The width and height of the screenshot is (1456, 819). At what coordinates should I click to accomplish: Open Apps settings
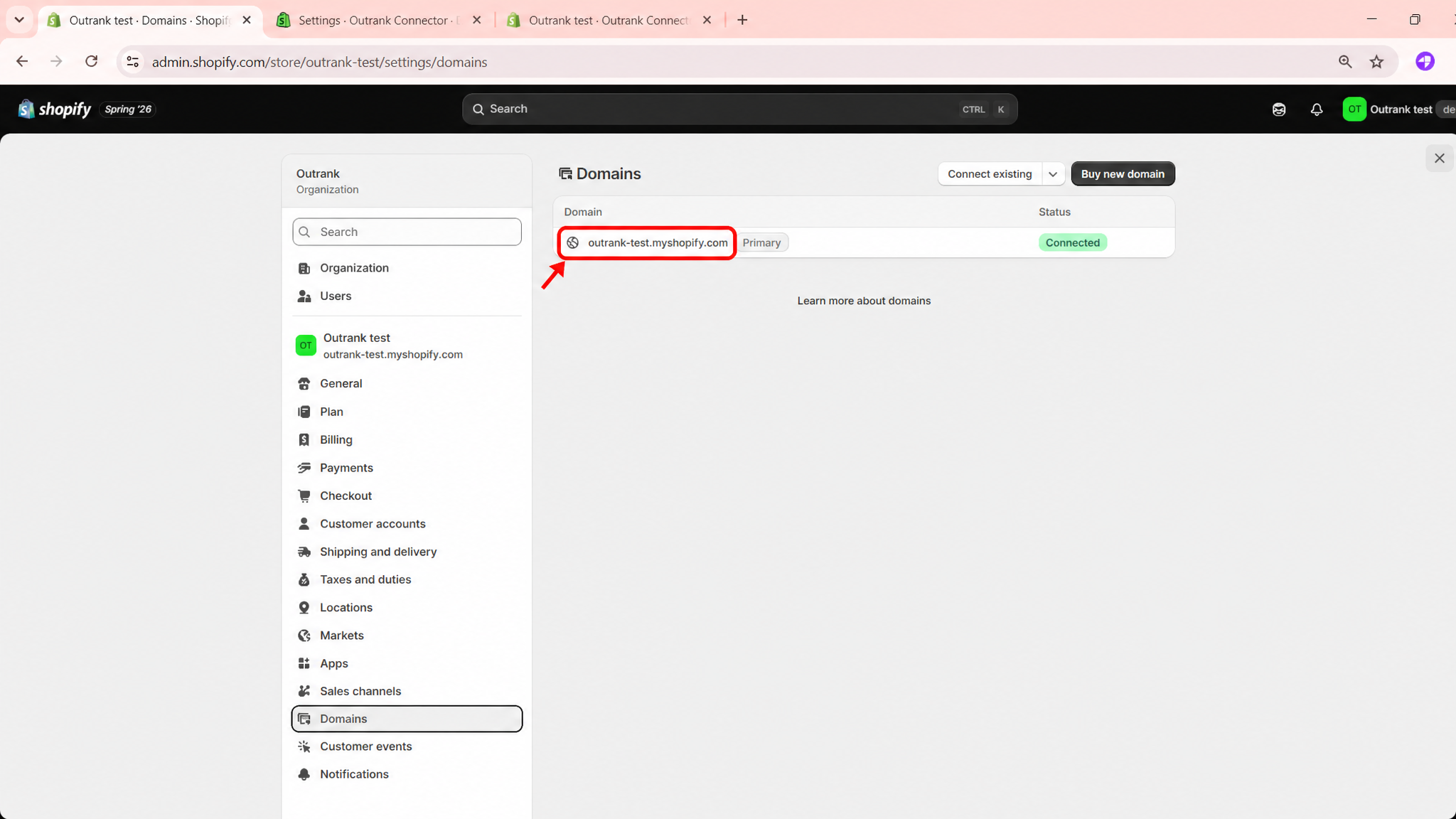click(x=407, y=663)
